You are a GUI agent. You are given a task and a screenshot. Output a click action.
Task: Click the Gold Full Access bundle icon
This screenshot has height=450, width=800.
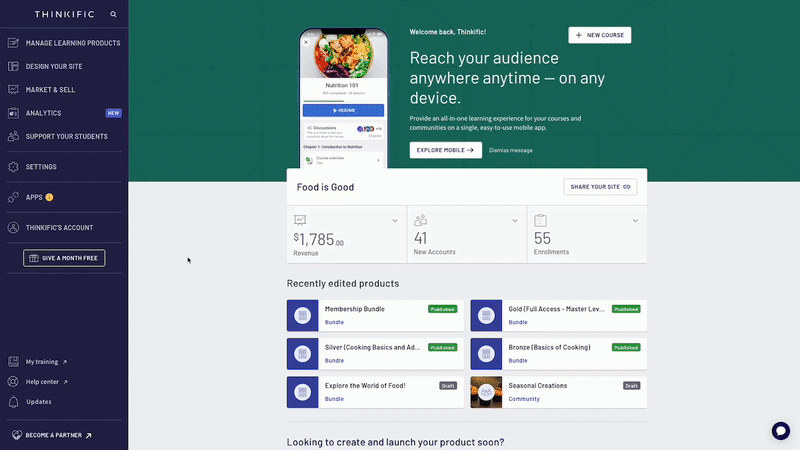pos(486,315)
